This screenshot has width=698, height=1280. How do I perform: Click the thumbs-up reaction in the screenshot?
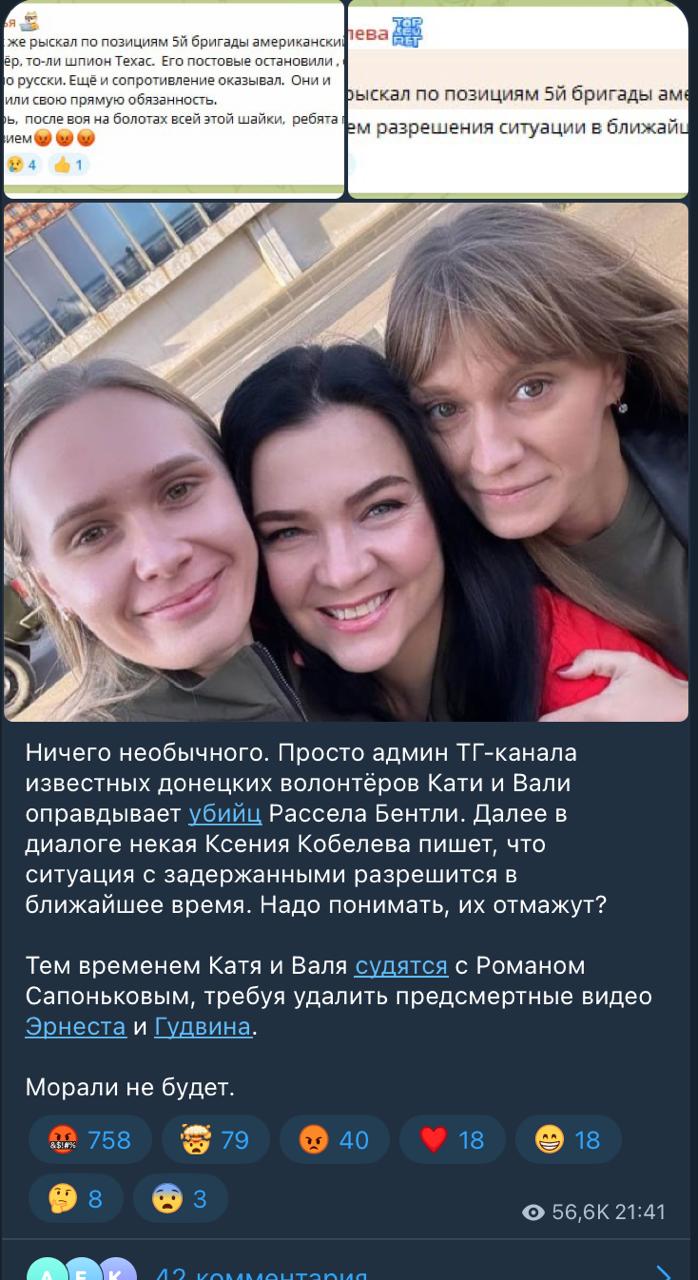tap(68, 164)
